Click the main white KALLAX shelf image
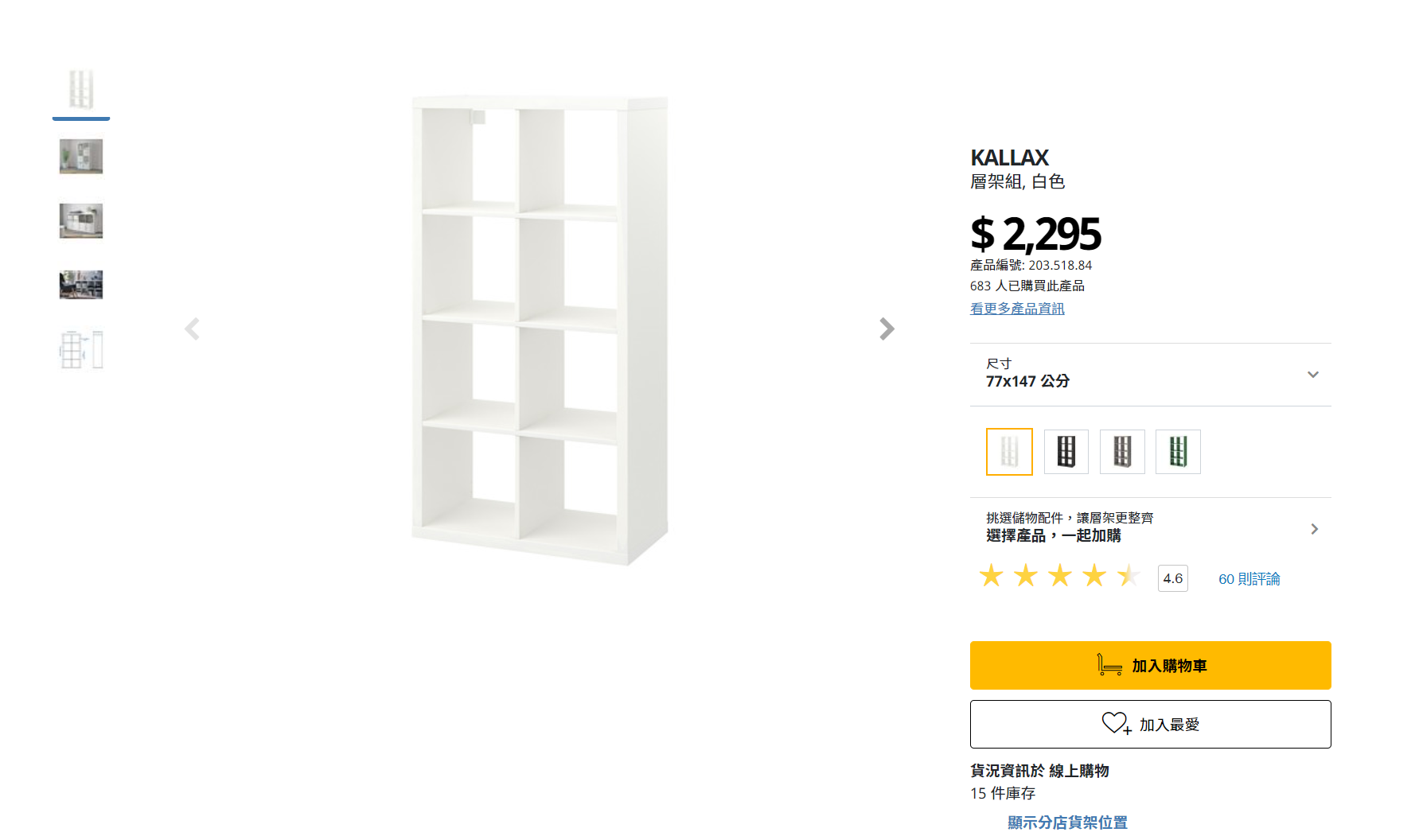The image size is (1419, 840). (x=540, y=330)
